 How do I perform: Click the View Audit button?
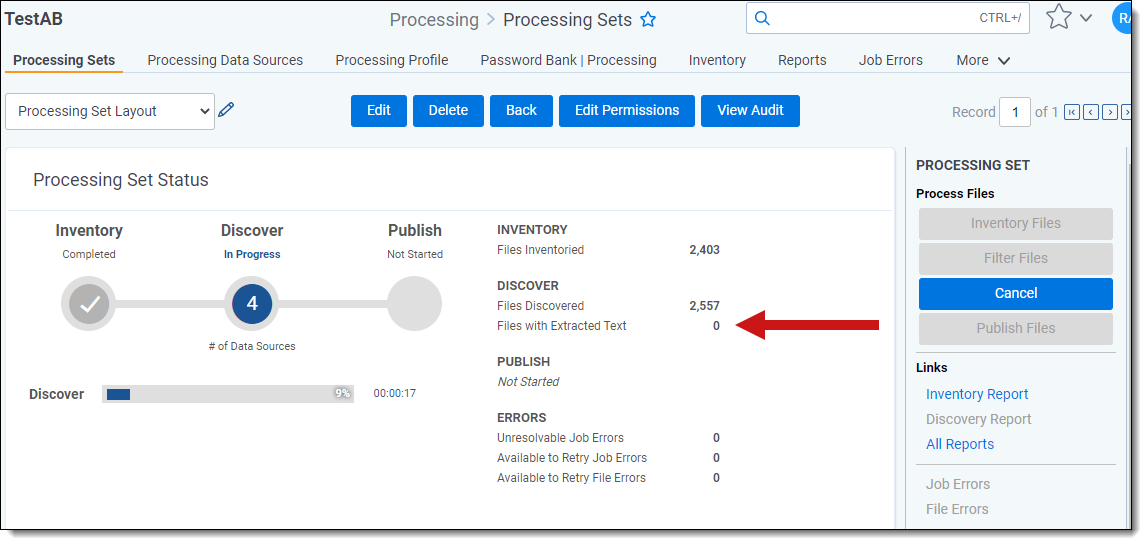click(x=750, y=111)
